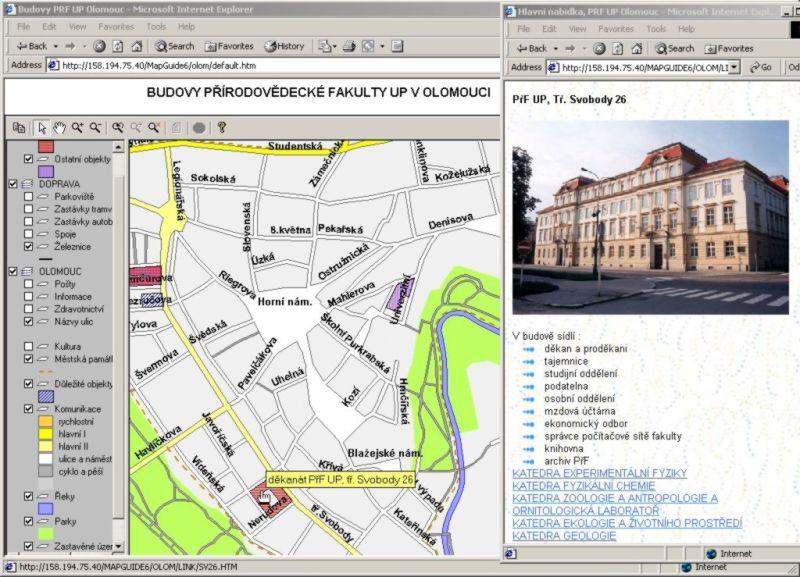
Task: Open Favorites pane in Budovy PRF window
Action: [229, 46]
